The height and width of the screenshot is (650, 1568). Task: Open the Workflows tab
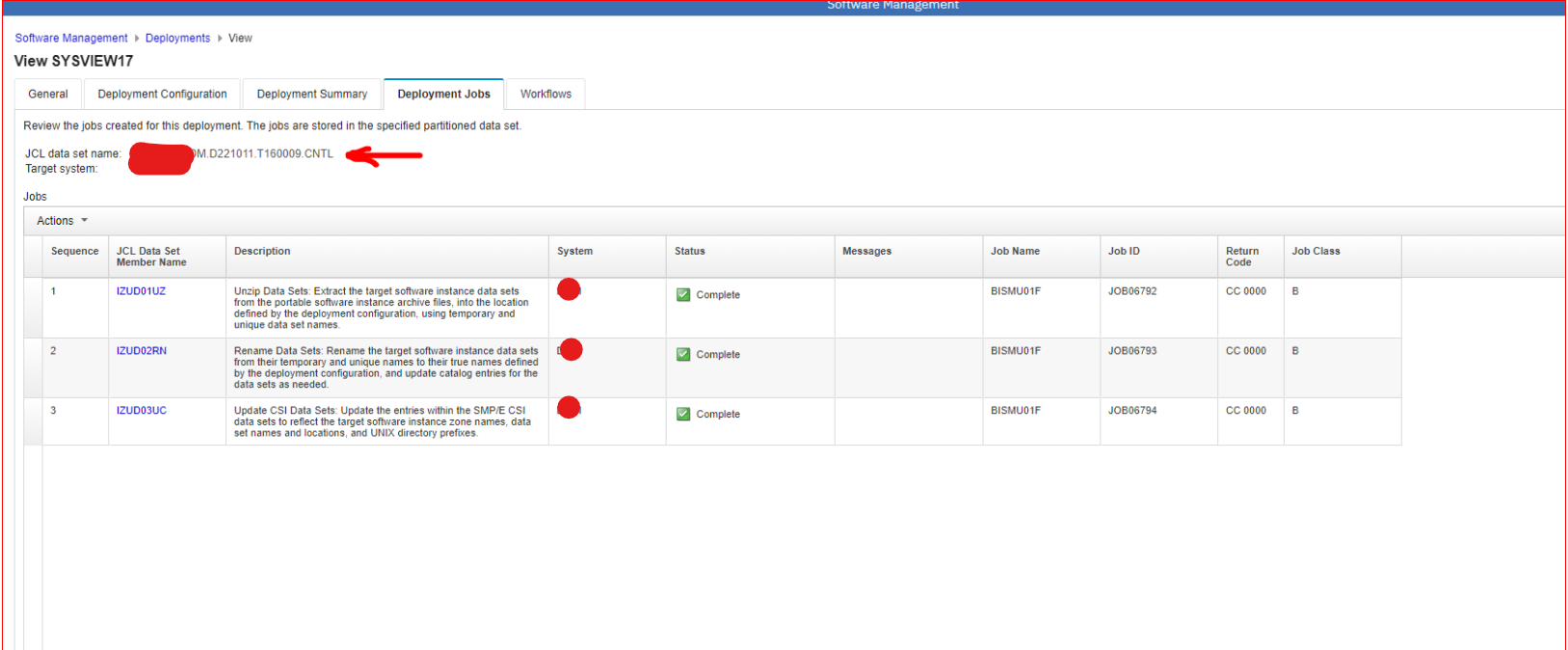(x=545, y=95)
